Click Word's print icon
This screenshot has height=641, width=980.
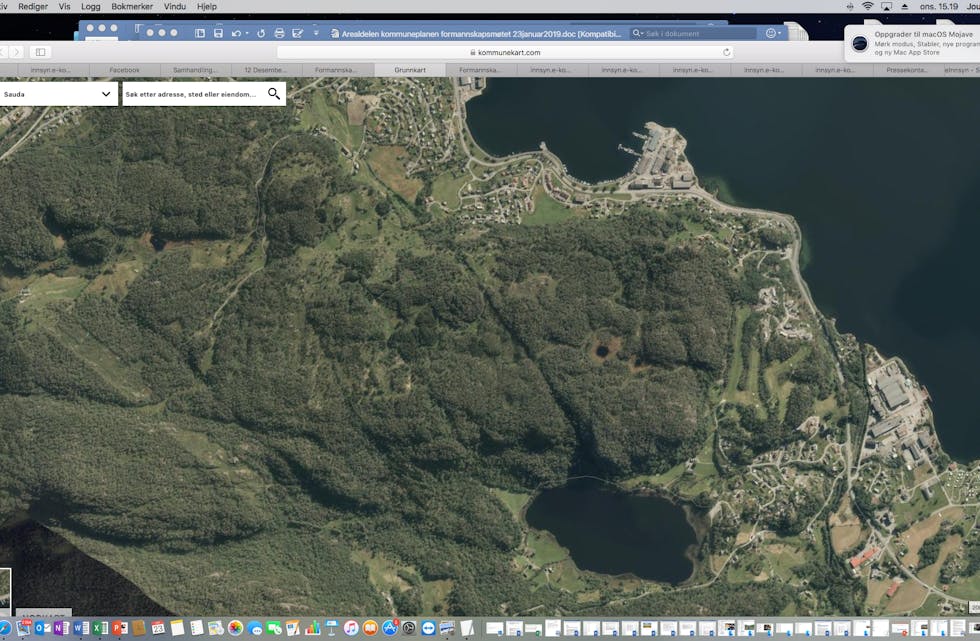279,33
